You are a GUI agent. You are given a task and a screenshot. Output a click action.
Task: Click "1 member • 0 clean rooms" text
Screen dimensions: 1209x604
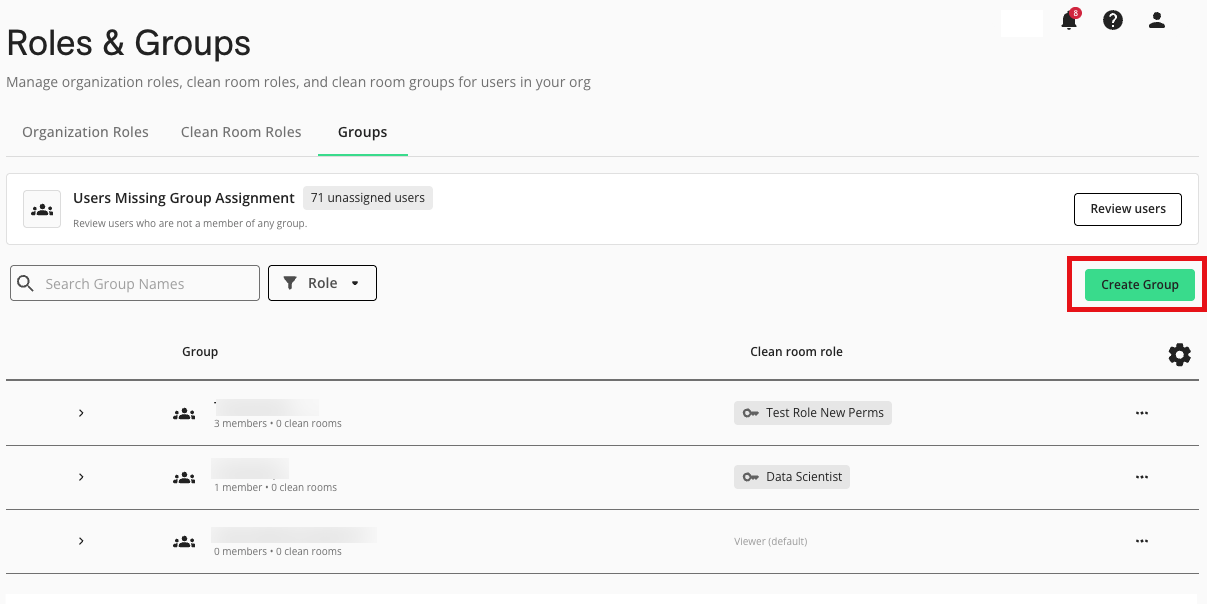tap(275, 488)
